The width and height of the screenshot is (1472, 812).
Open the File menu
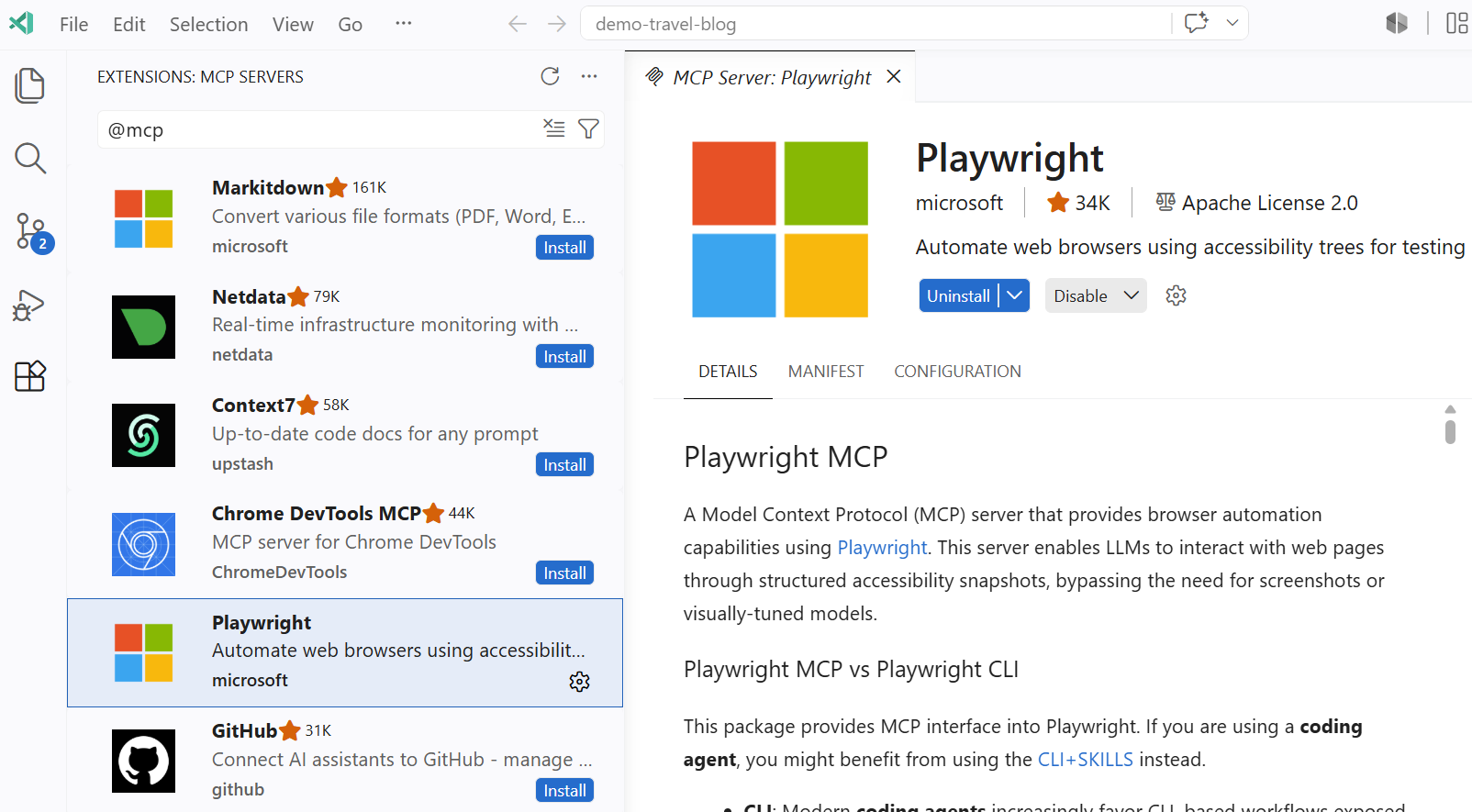coord(74,24)
